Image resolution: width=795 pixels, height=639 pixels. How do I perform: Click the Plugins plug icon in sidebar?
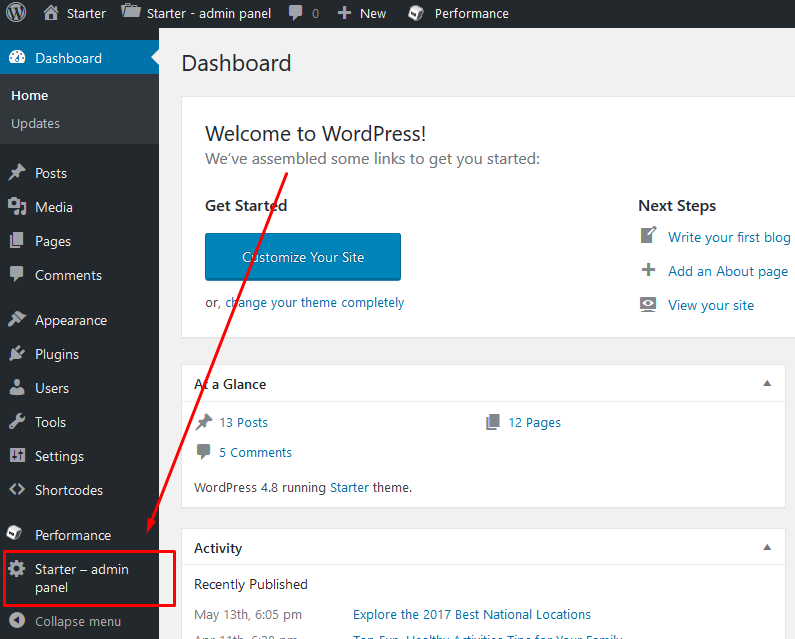point(17,354)
